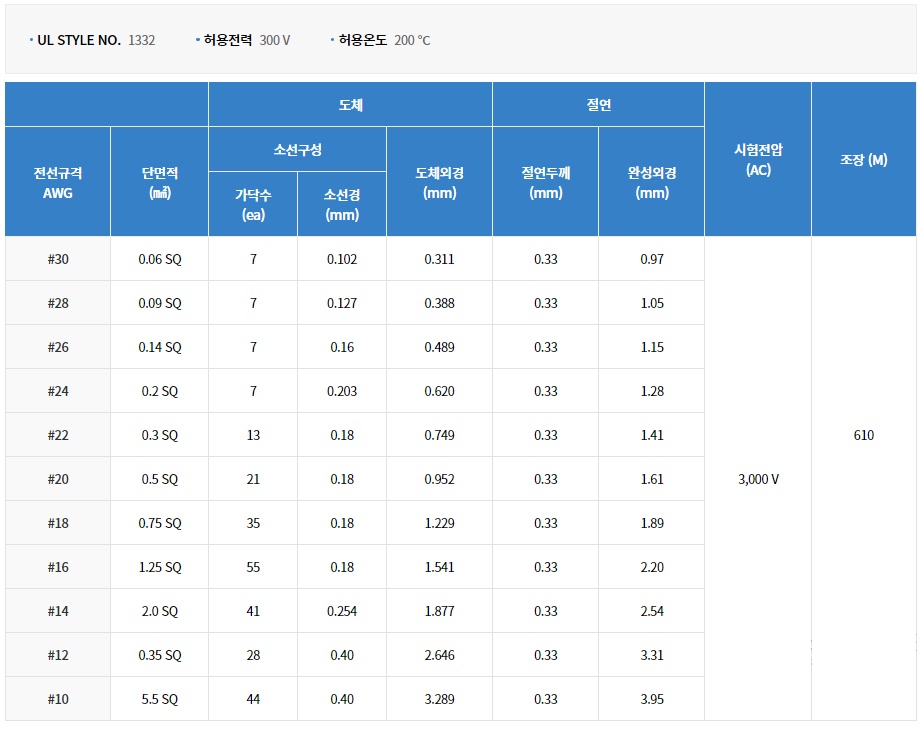Click the 610 length value cell
Screen dimensions: 922x729
pos(863,435)
